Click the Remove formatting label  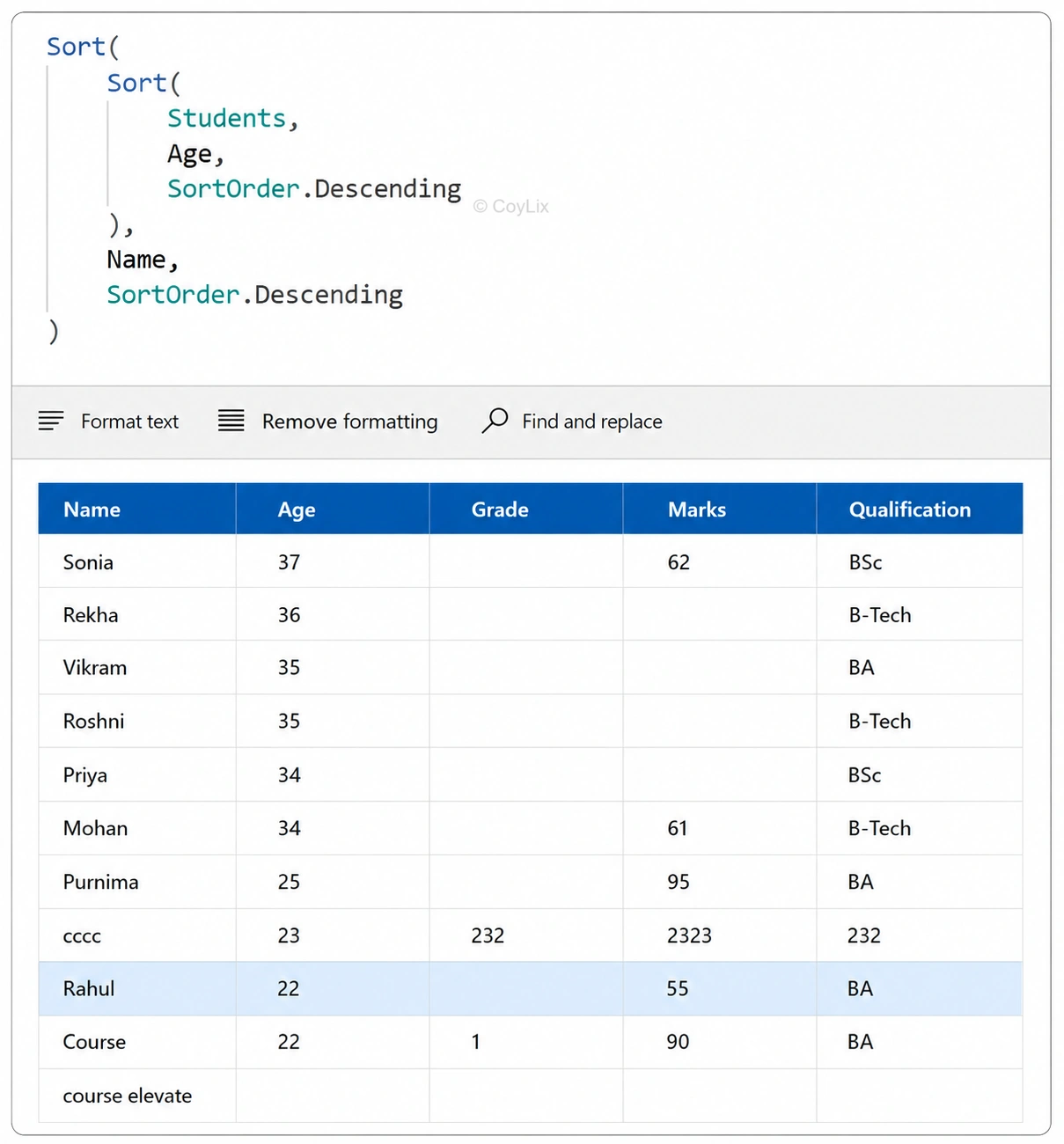pos(349,422)
